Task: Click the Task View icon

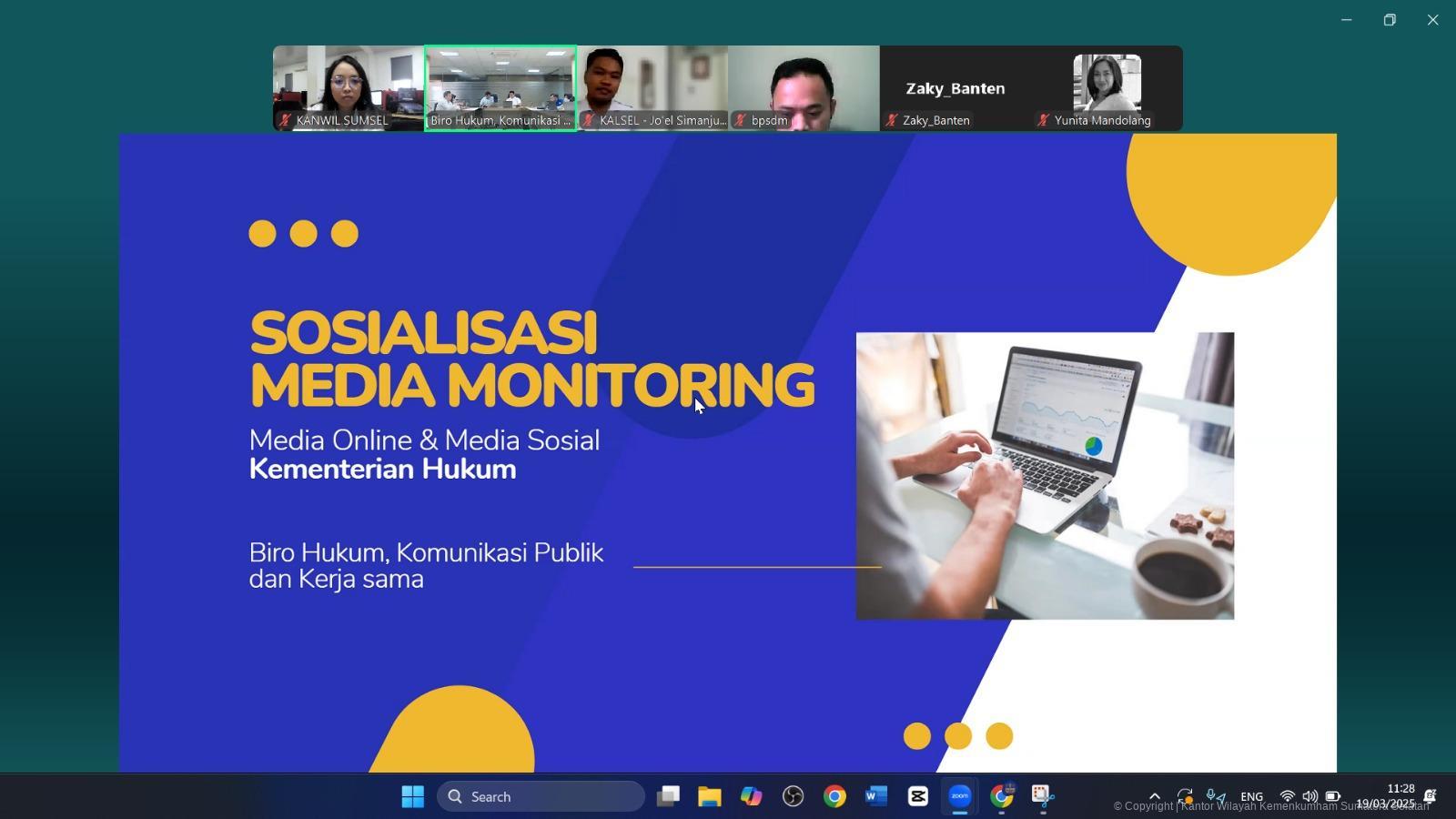Action: pyautogui.click(x=668, y=796)
